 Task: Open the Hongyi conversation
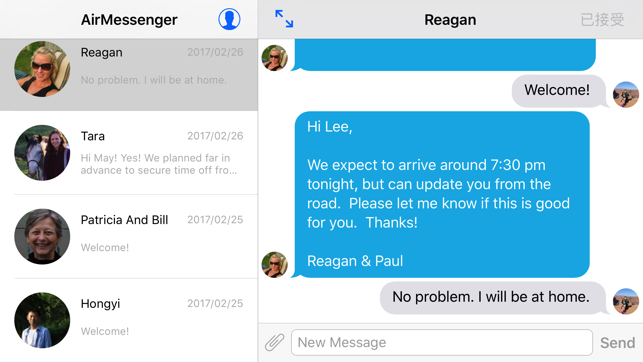click(129, 320)
